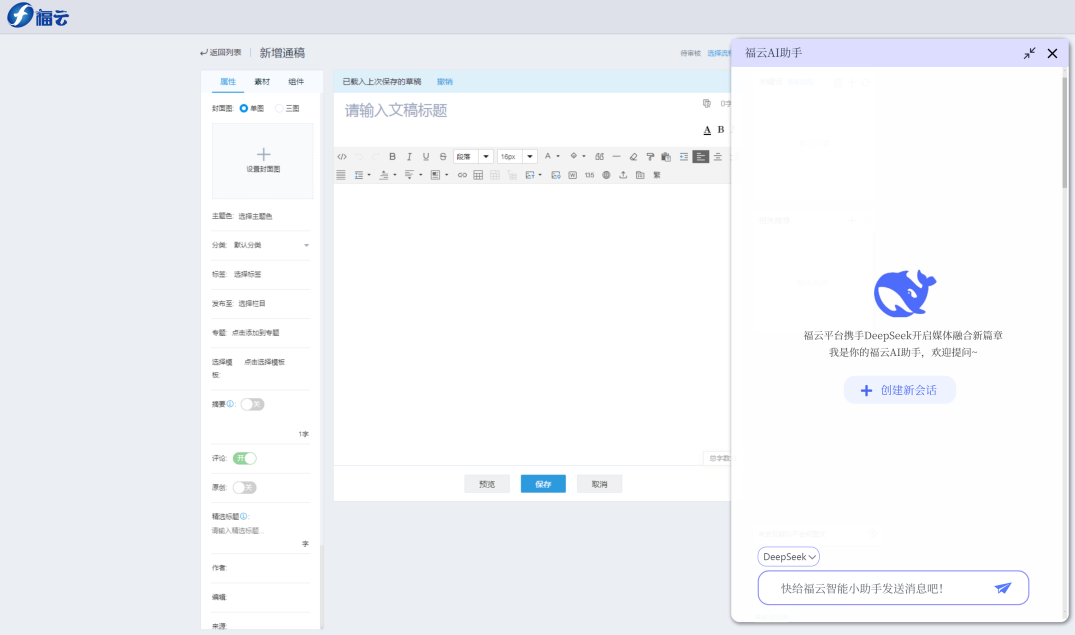Image resolution: width=1075 pixels, height=635 pixels.
Task: Insert a hyperlink
Action: click(462, 176)
